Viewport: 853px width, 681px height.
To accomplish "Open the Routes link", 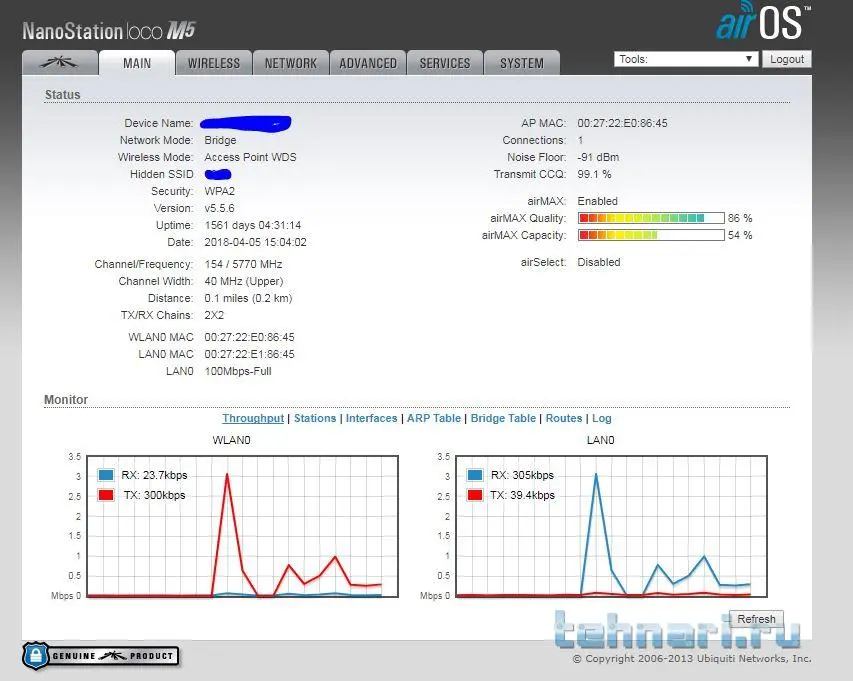I will pos(564,418).
